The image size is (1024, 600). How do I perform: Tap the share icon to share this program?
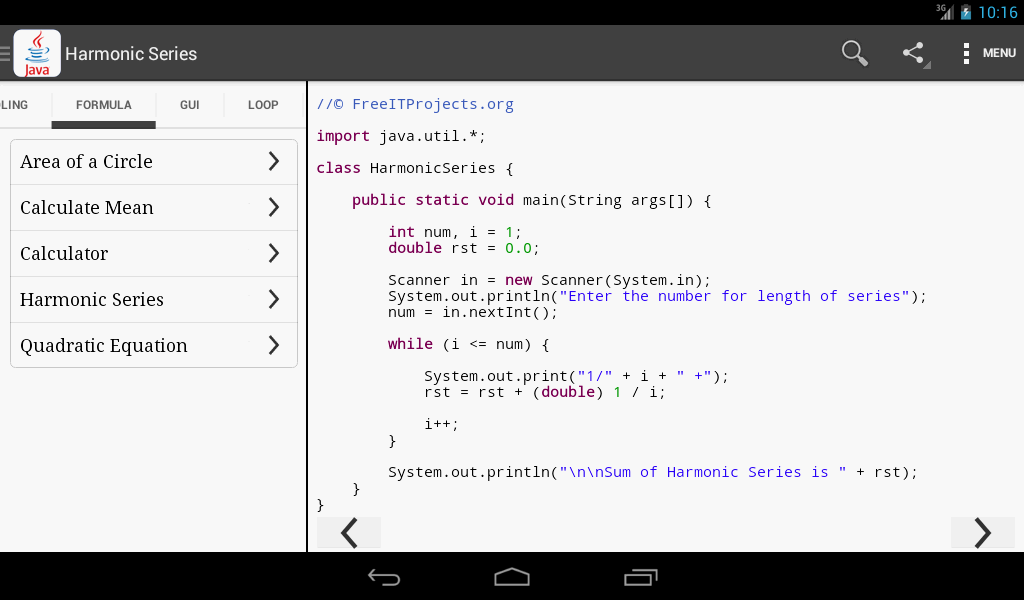tap(912, 52)
